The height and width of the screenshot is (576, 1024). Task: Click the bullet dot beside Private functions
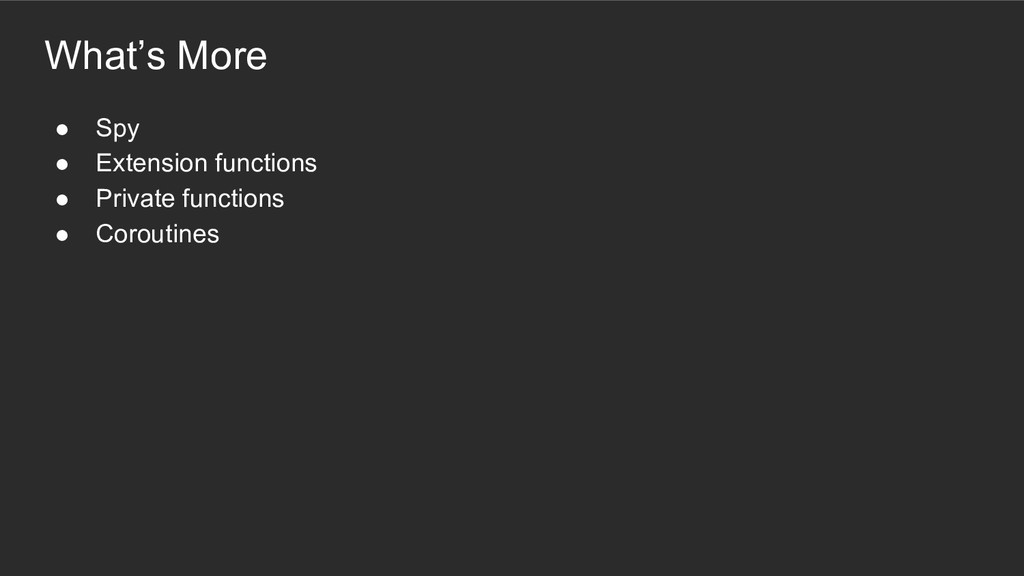62,200
